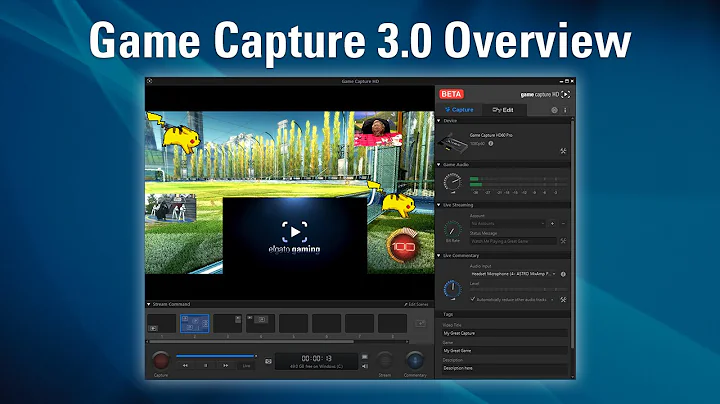Click the blue Commentary microphone button

tap(415, 360)
